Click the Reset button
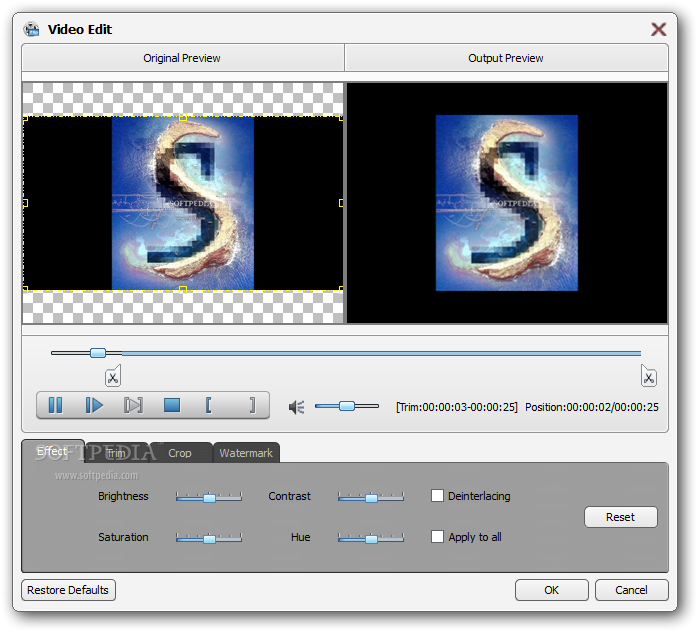The width and height of the screenshot is (698, 632). [x=621, y=517]
